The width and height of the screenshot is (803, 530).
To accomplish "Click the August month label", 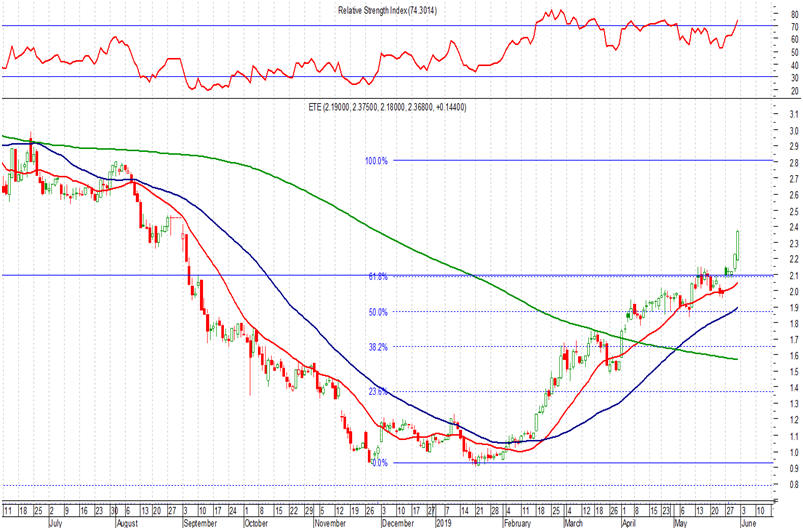I will point(128,523).
